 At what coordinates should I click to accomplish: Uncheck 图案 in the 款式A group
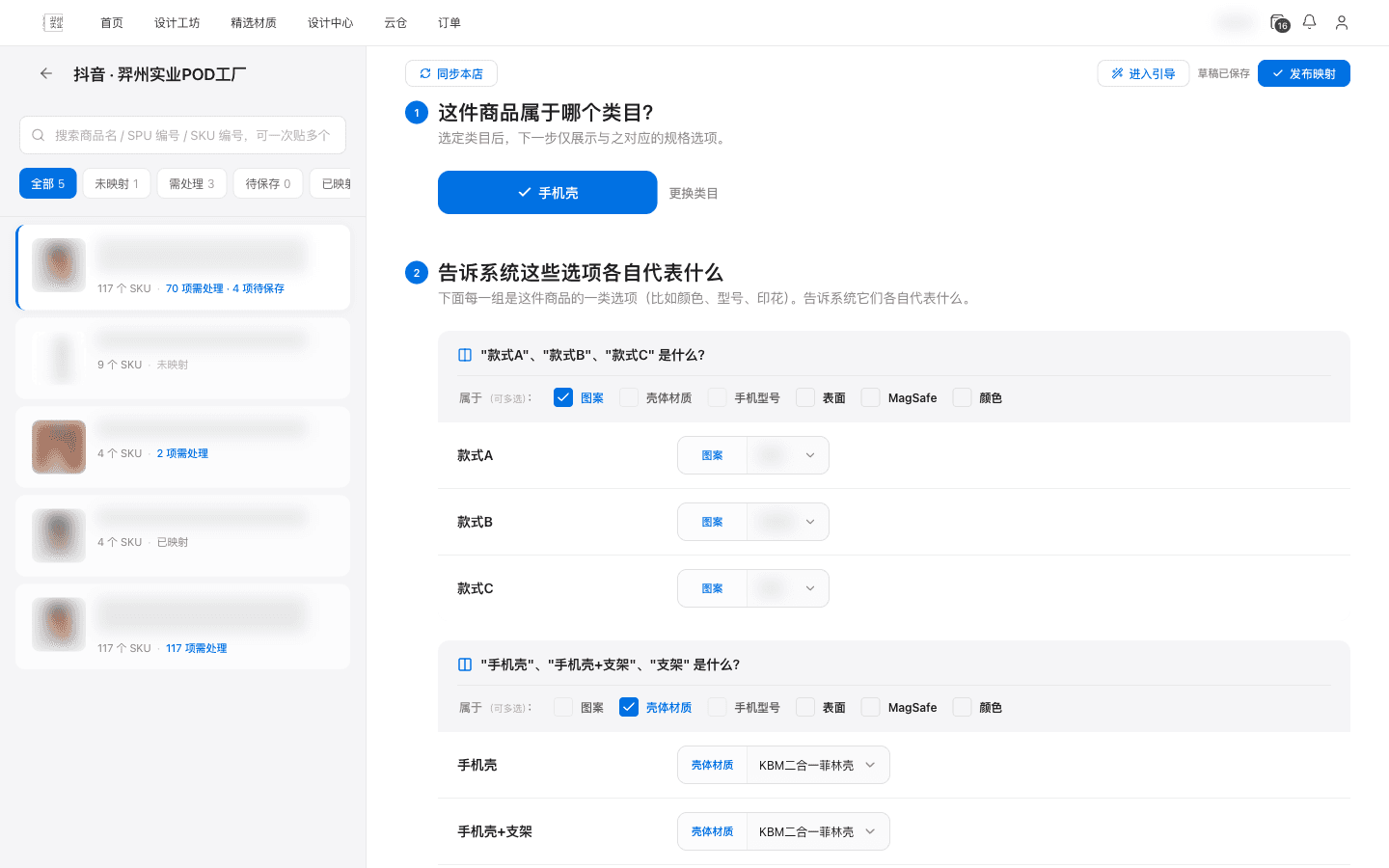[x=563, y=397]
